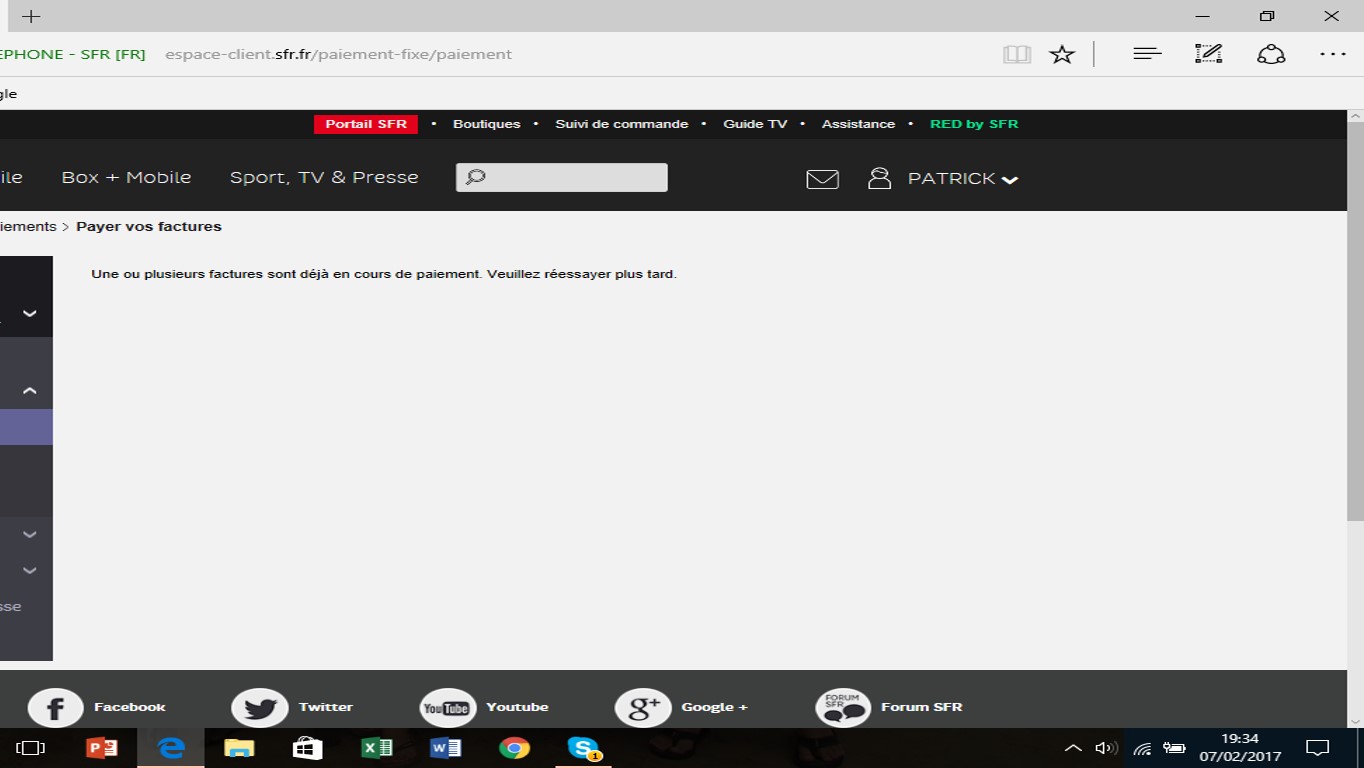
Task: Open the Forum SFR footer icon
Action: coord(842,708)
